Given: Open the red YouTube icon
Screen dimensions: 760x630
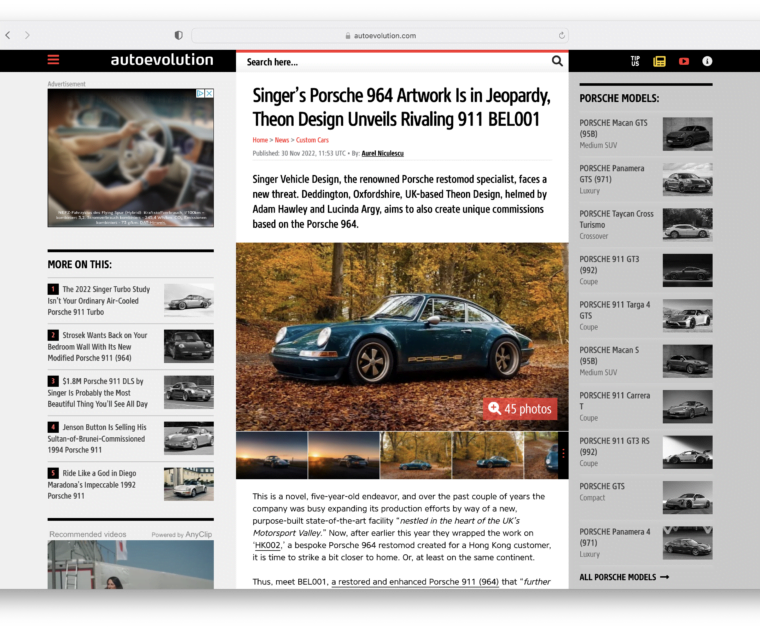Looking at the screenshot, I should click(684, 61).
